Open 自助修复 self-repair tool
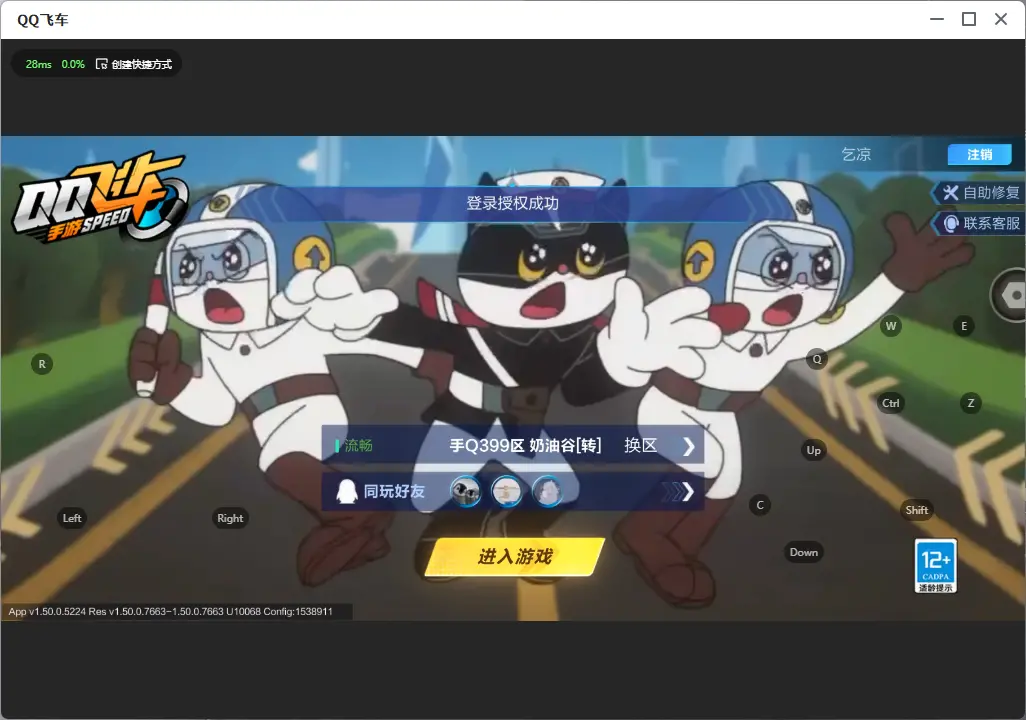 pyautogui.click(x=980, y=192)
